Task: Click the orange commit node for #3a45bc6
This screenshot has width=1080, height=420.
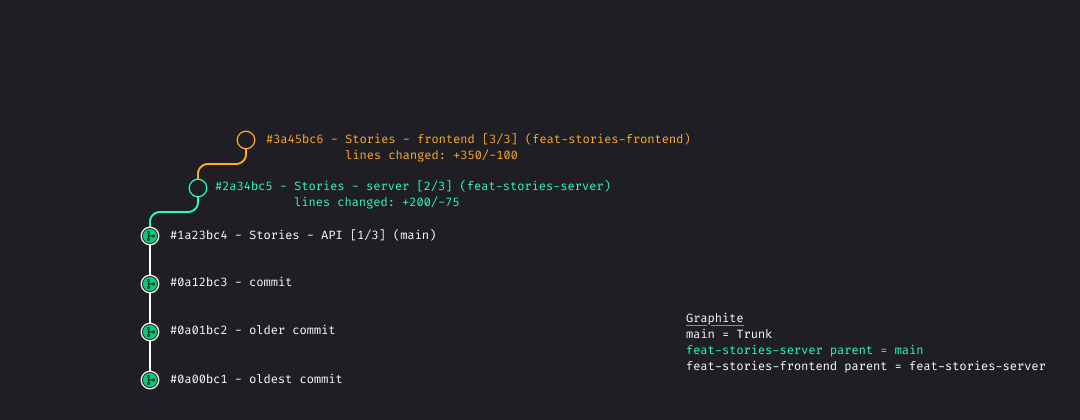Action: 246,140
